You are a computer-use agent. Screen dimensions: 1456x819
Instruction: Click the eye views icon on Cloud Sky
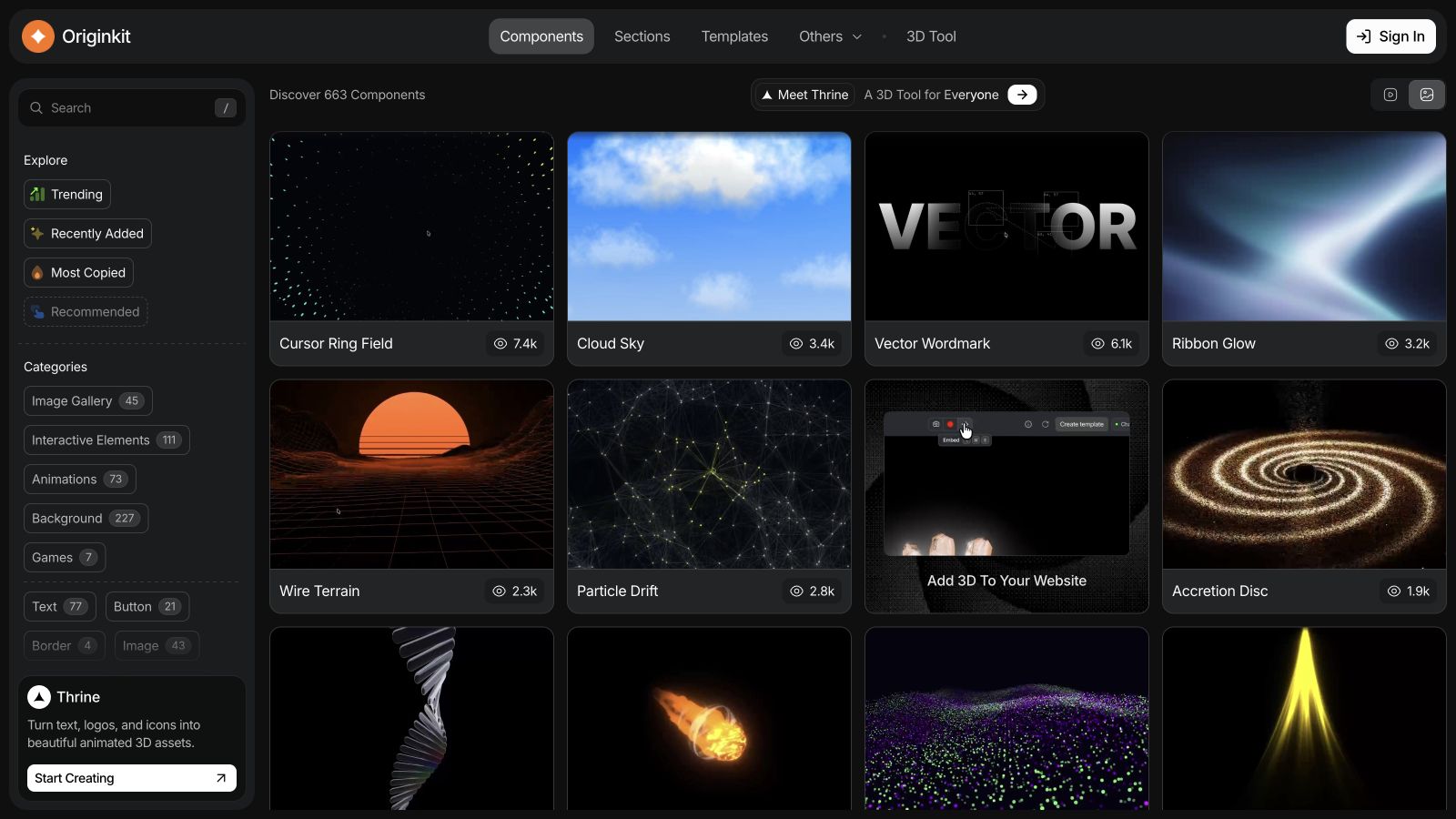tap(796, 343)
